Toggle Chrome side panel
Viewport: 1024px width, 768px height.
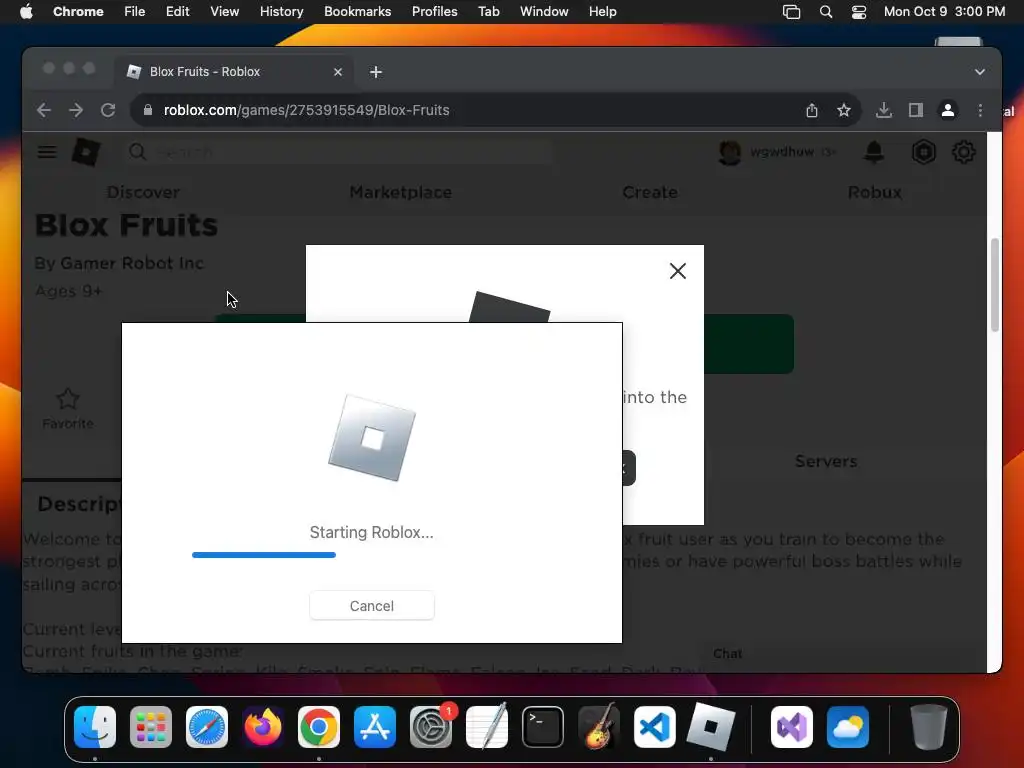[916, 110]
